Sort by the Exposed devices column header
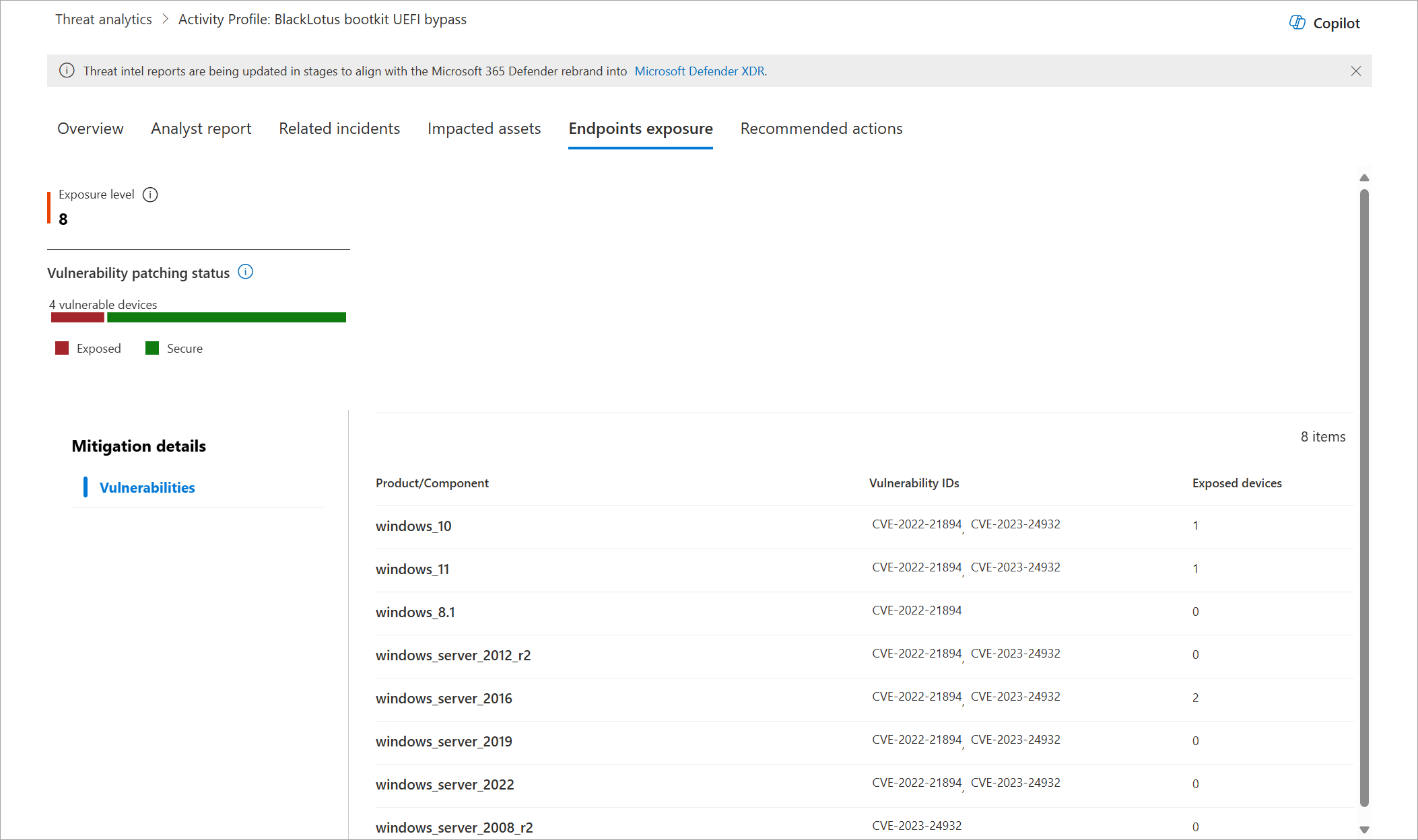The image size is (1418, 840). tap(1236, 483)
